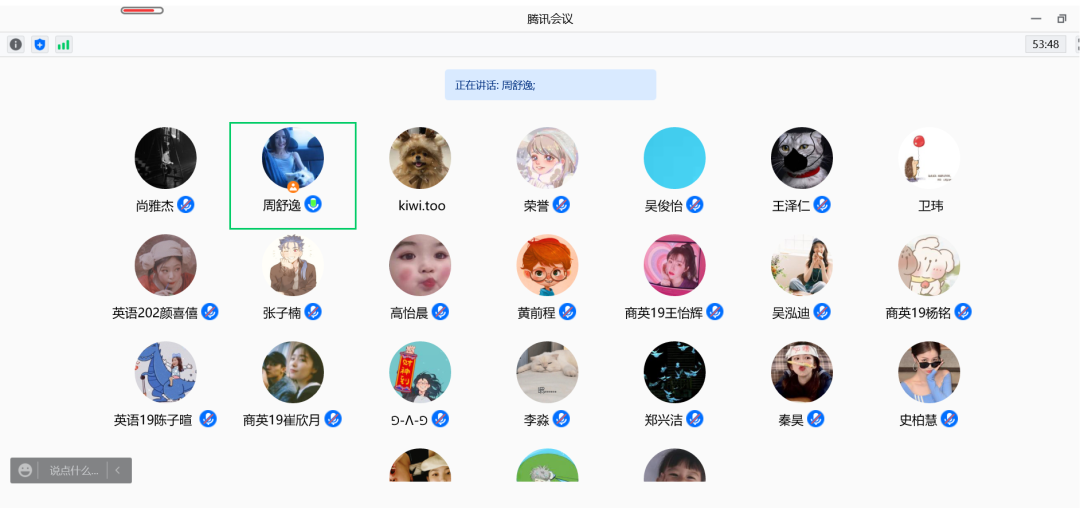Click participant name 商英19王怡辉
The height and width of the screenshot is (508, 1080).
tap(663, 313)
